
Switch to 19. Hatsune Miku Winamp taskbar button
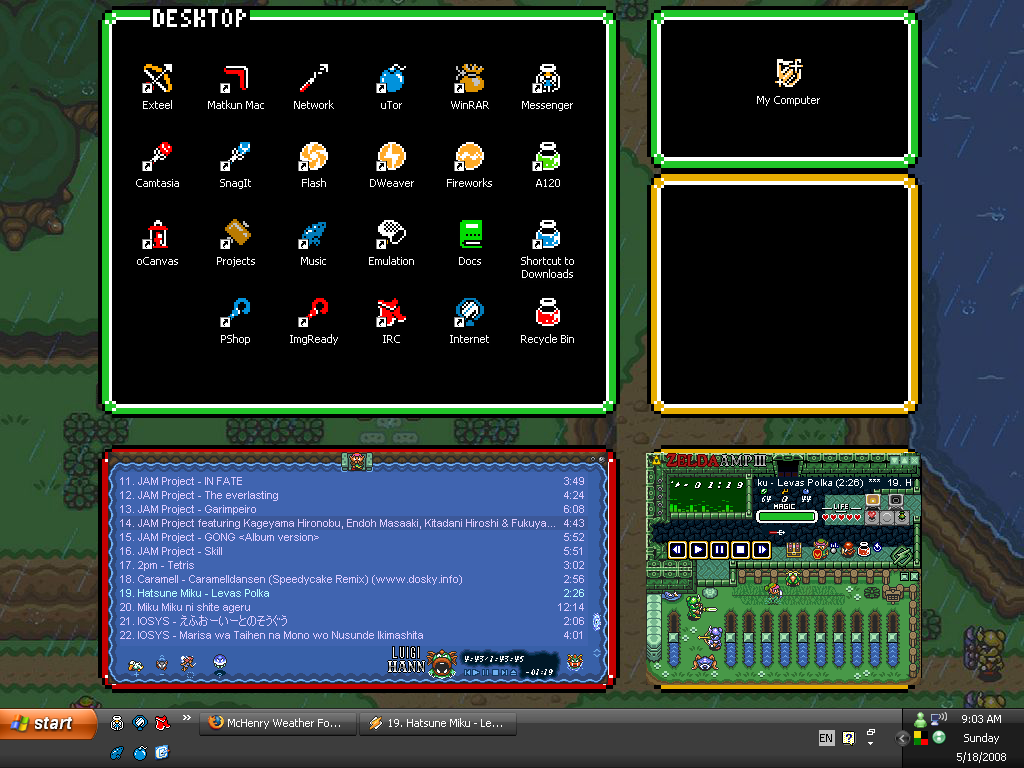(x=438, y=723)
